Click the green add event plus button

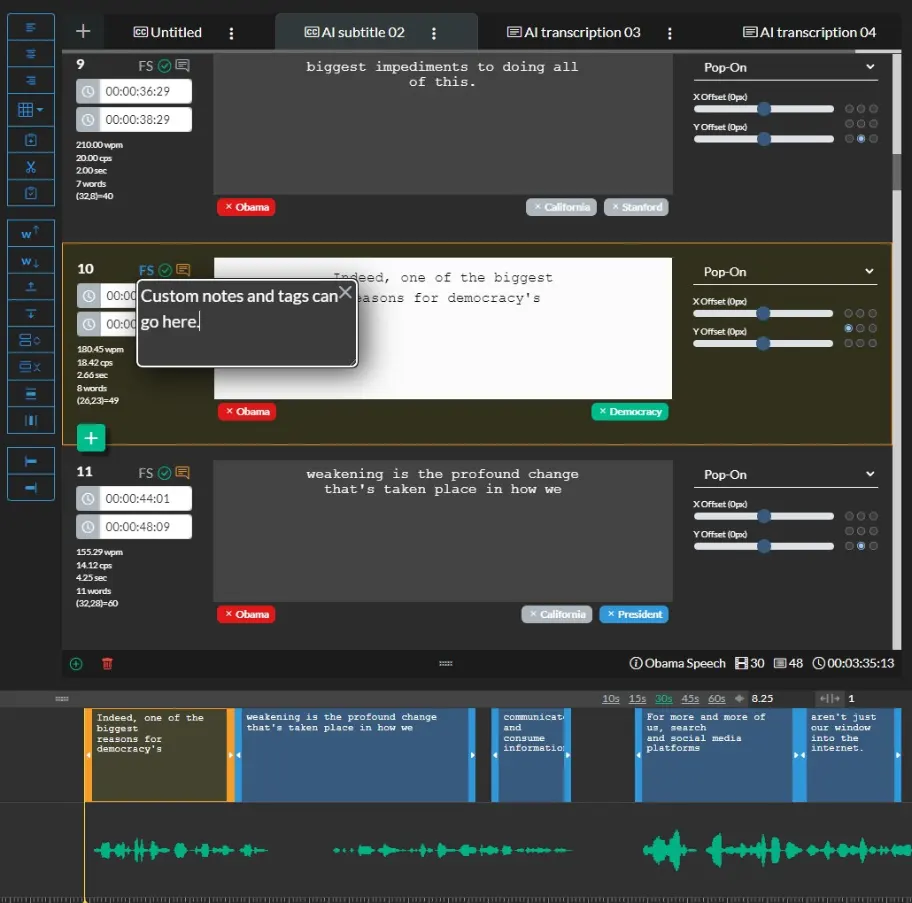[x=91, y=438]
